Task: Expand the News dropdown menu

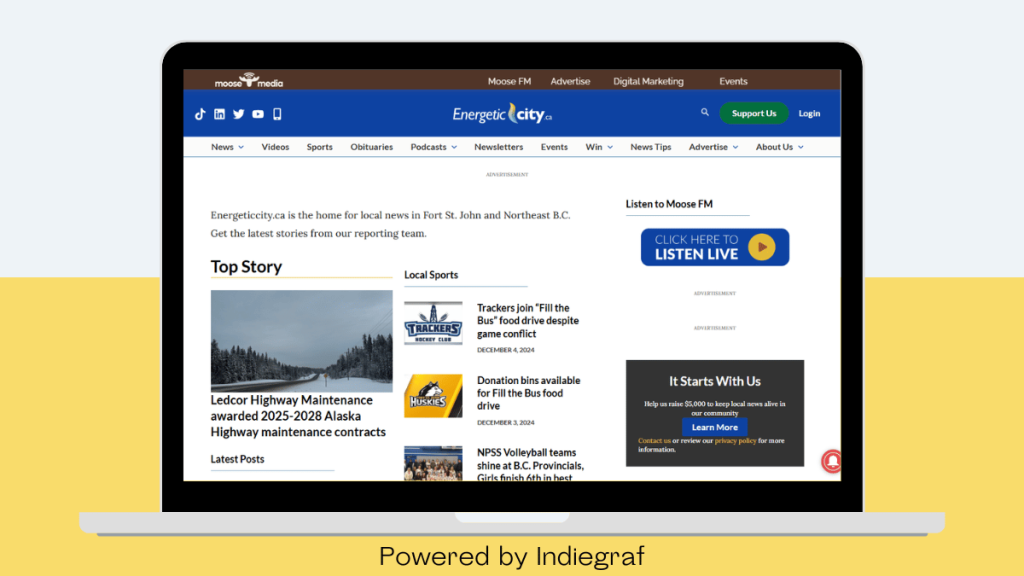Action: 227,147
